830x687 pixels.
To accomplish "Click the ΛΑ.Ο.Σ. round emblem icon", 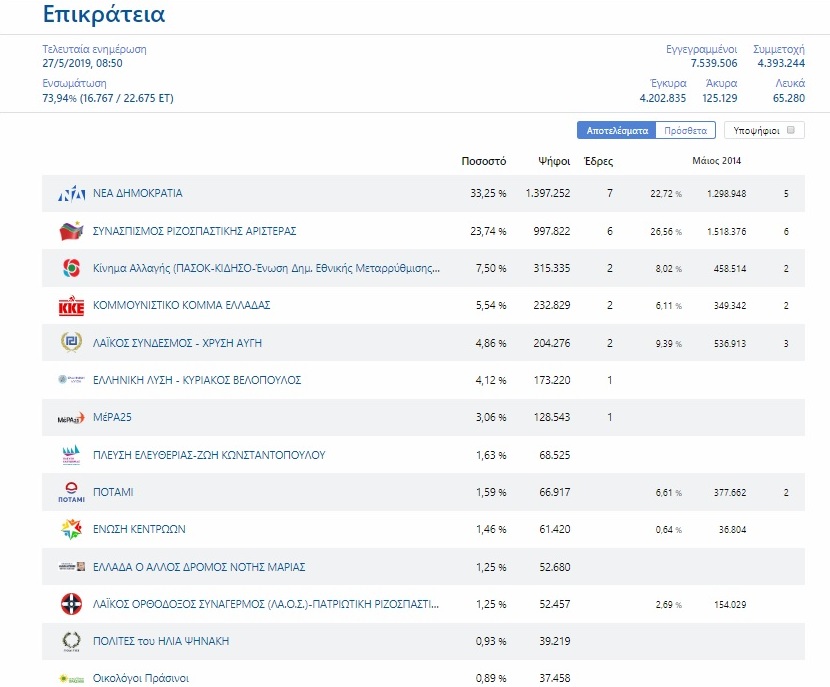I will (x=71, y=604).
